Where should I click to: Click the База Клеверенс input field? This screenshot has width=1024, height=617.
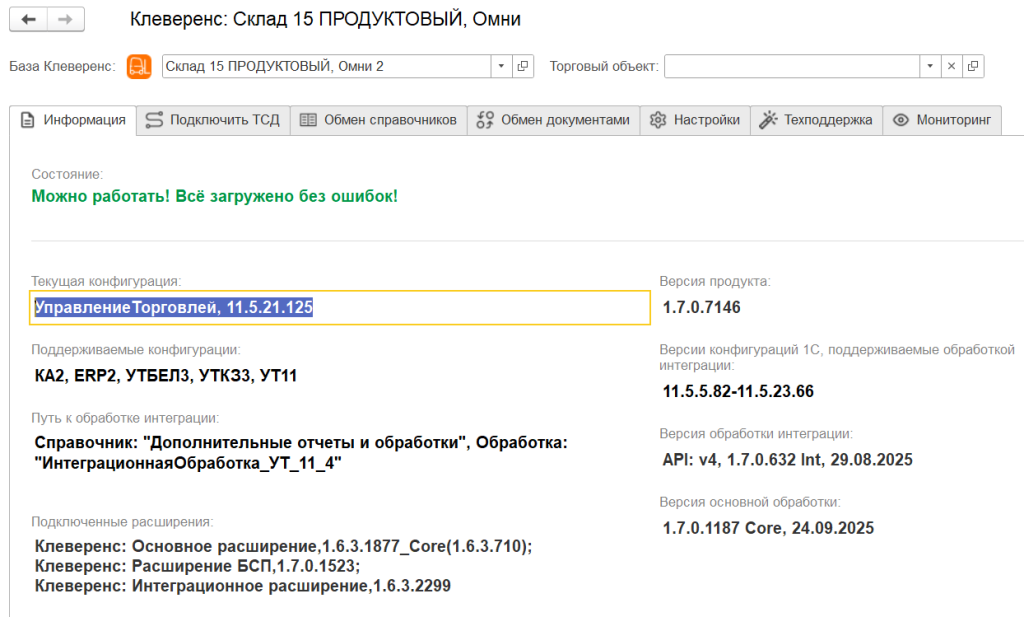325,66
